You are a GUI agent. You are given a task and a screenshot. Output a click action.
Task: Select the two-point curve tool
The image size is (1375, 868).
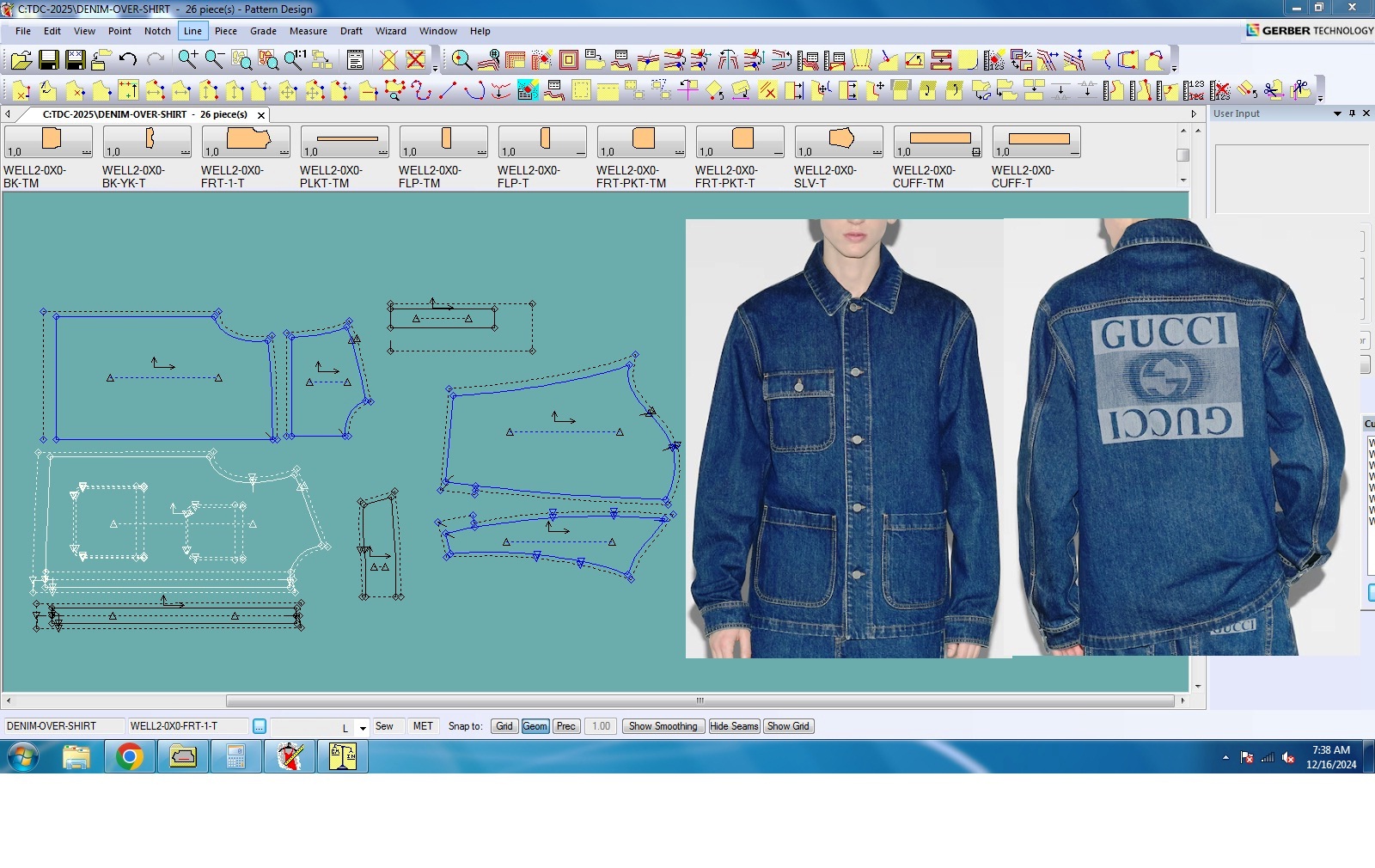coord(474,89)
